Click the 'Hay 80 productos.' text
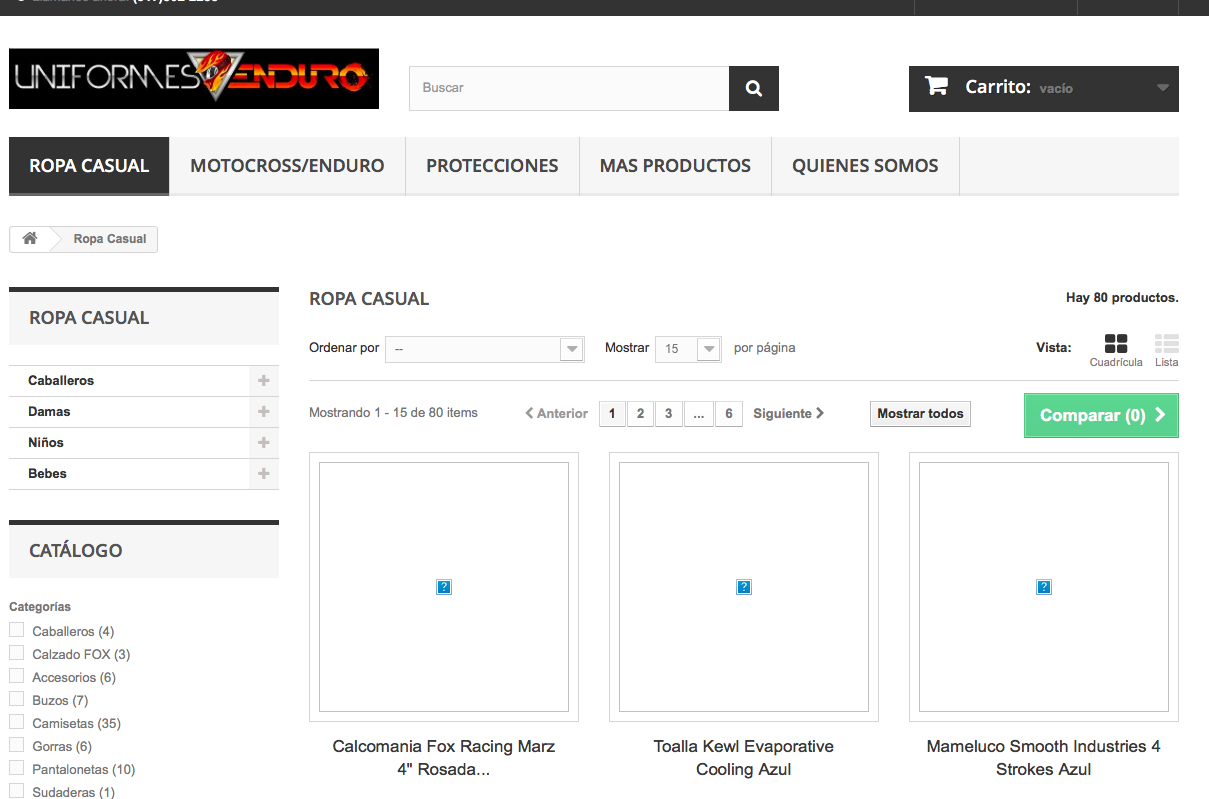This screenshot has height=799, width=1209. pos(1122,298)
